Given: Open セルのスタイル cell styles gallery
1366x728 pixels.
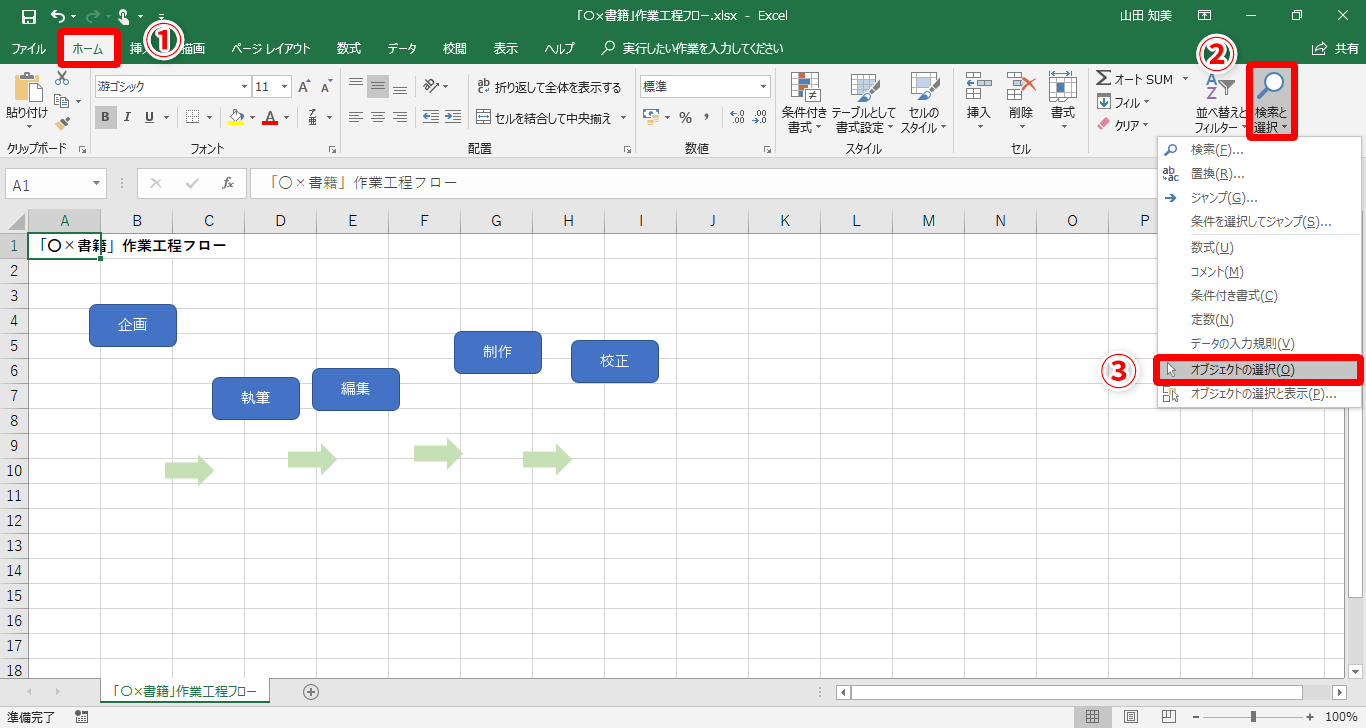Looking at the screenshot, I should 924,103.
